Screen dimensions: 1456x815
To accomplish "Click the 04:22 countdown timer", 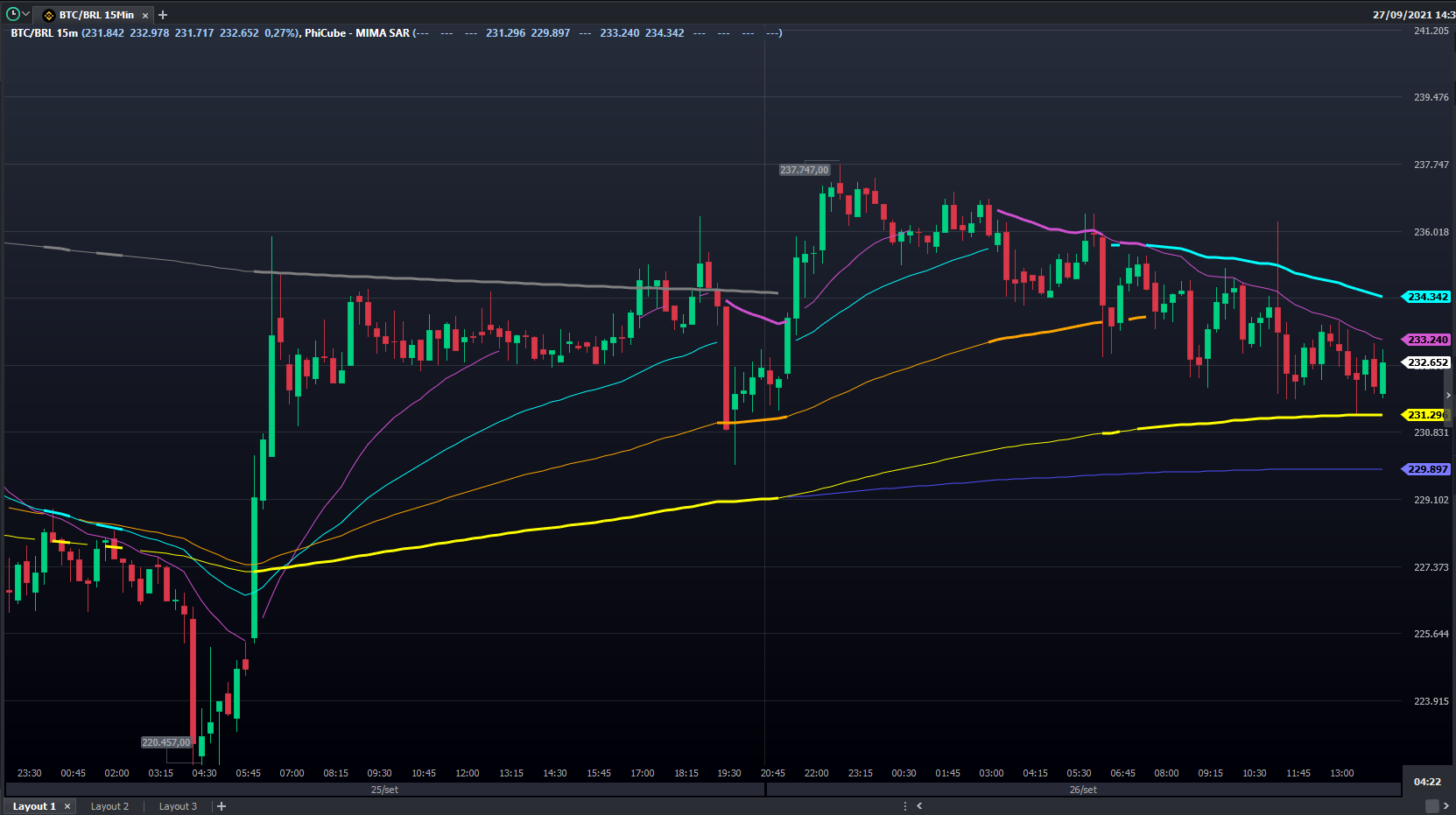I will pos(1427,782).
